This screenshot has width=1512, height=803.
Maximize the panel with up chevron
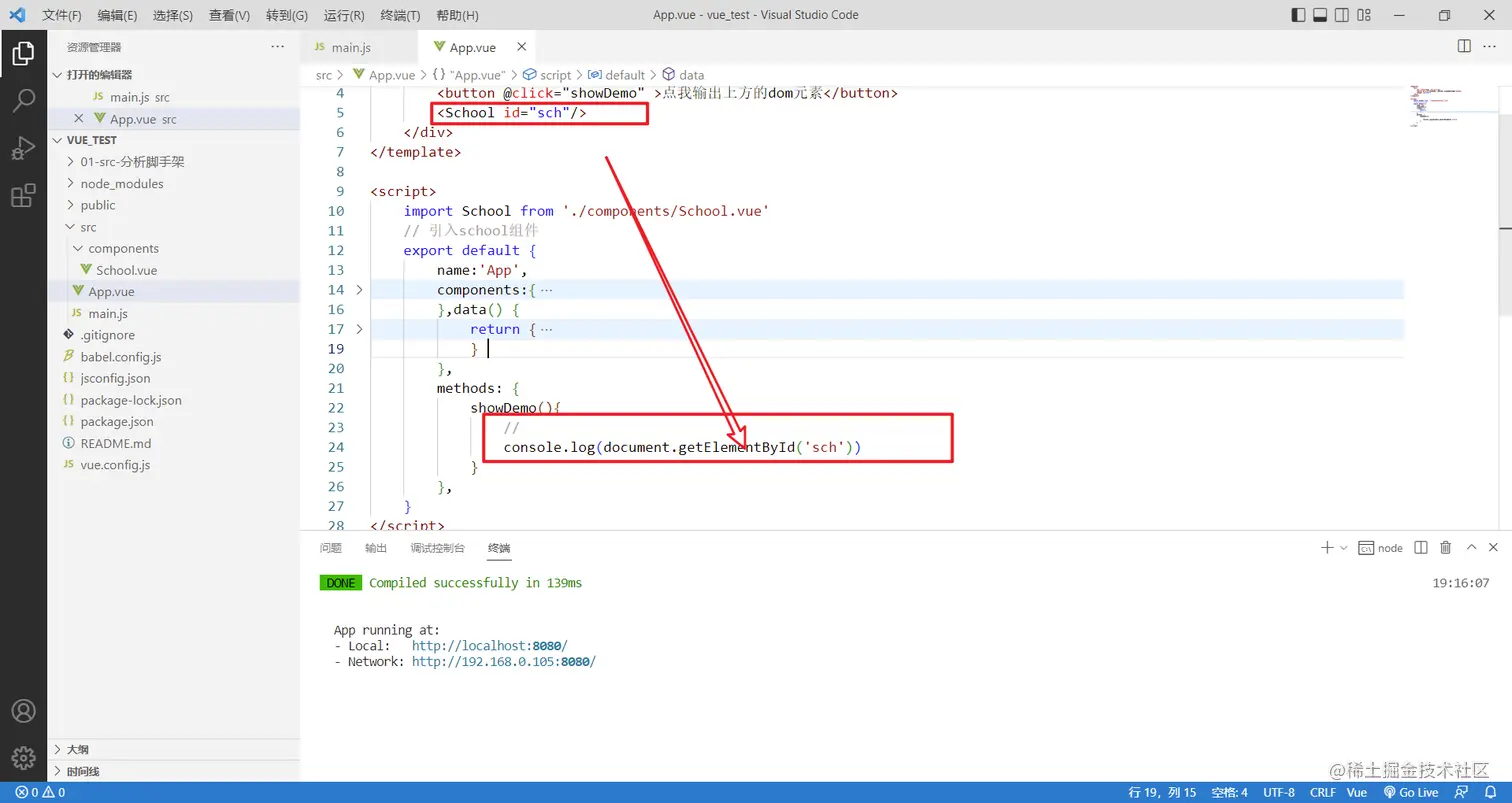(x=1471, y=548)
